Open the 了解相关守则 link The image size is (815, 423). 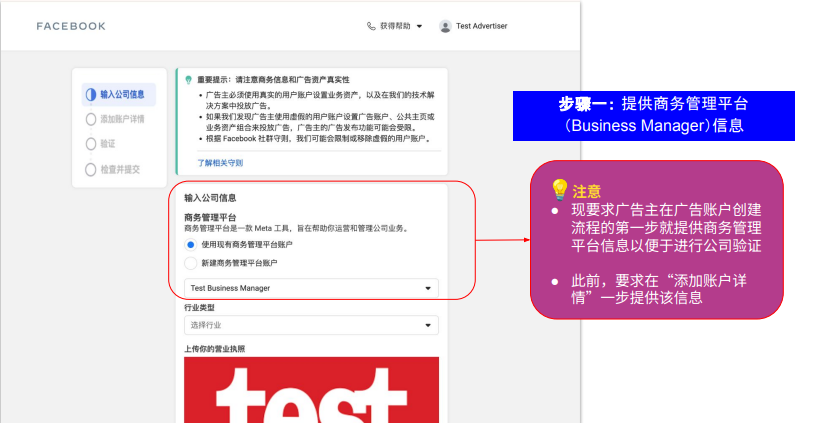coord(219,162)
